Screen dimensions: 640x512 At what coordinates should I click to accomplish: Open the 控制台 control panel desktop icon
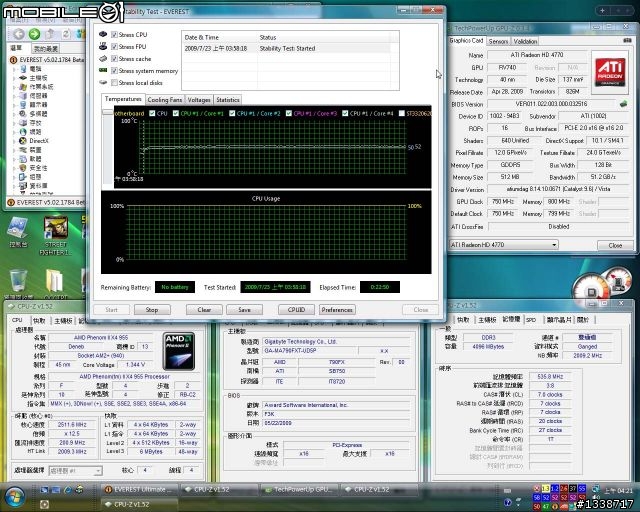click(x=18, y=232)
